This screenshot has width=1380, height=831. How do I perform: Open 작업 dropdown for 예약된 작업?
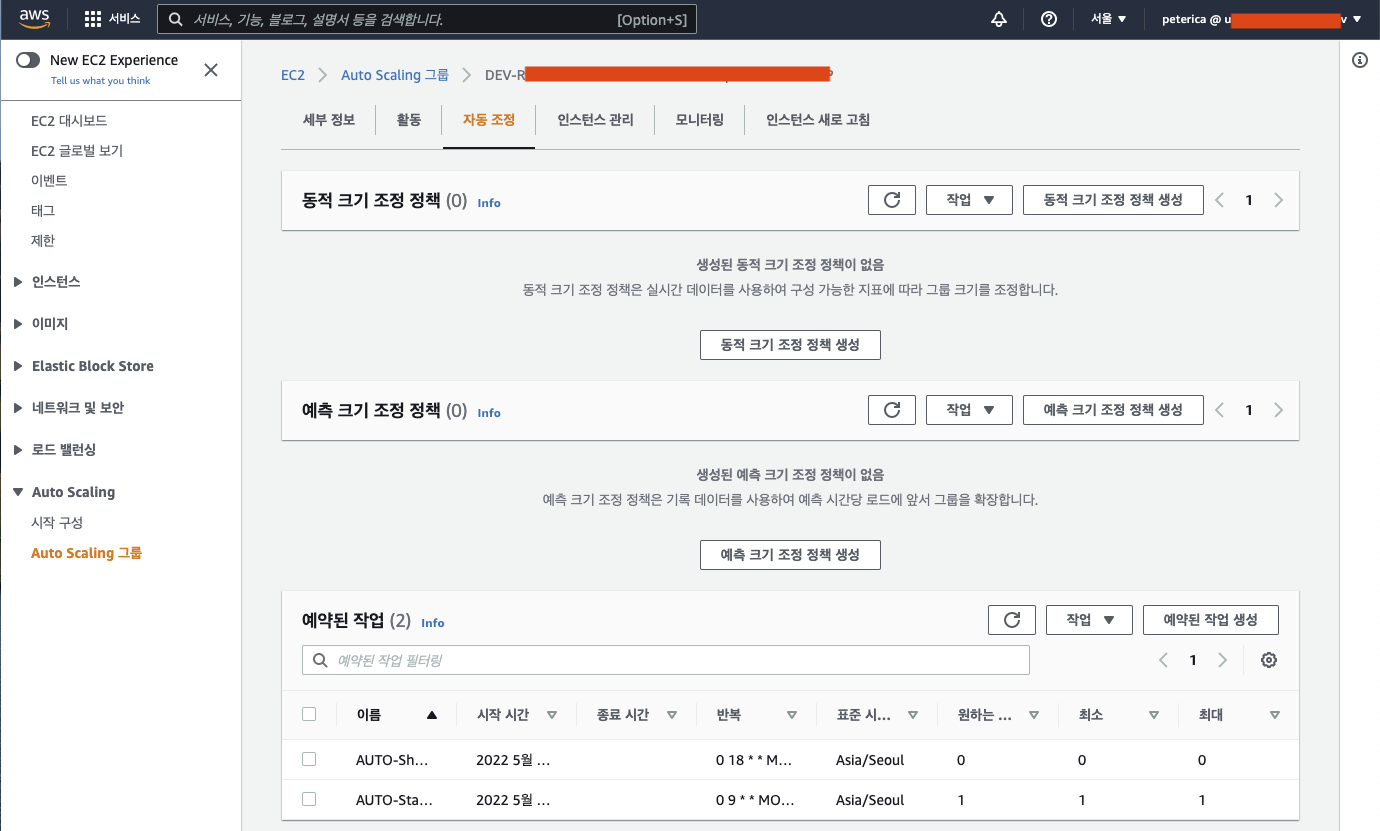pos(1089,620)
